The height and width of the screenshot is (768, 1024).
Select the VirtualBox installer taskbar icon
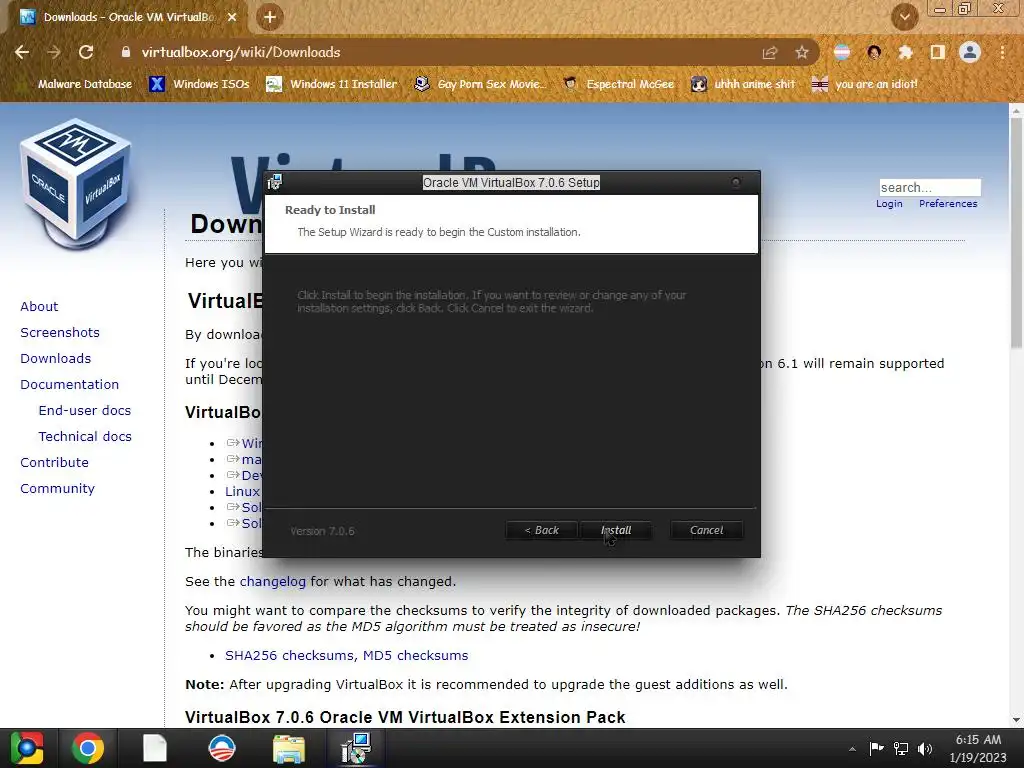coord(356,748)
